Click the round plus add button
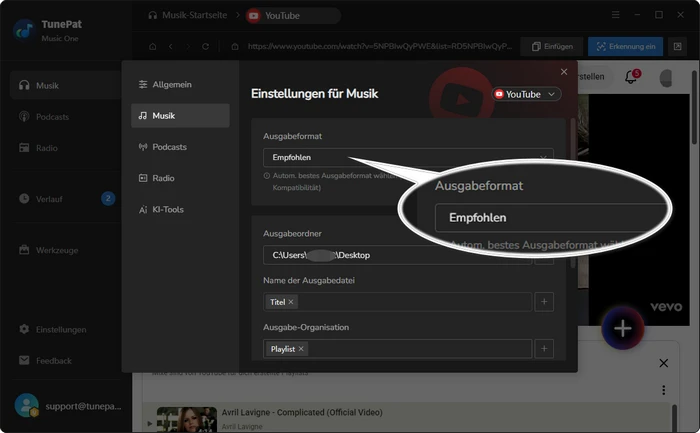This screenshot has width=700, height=433. (623, 329)
